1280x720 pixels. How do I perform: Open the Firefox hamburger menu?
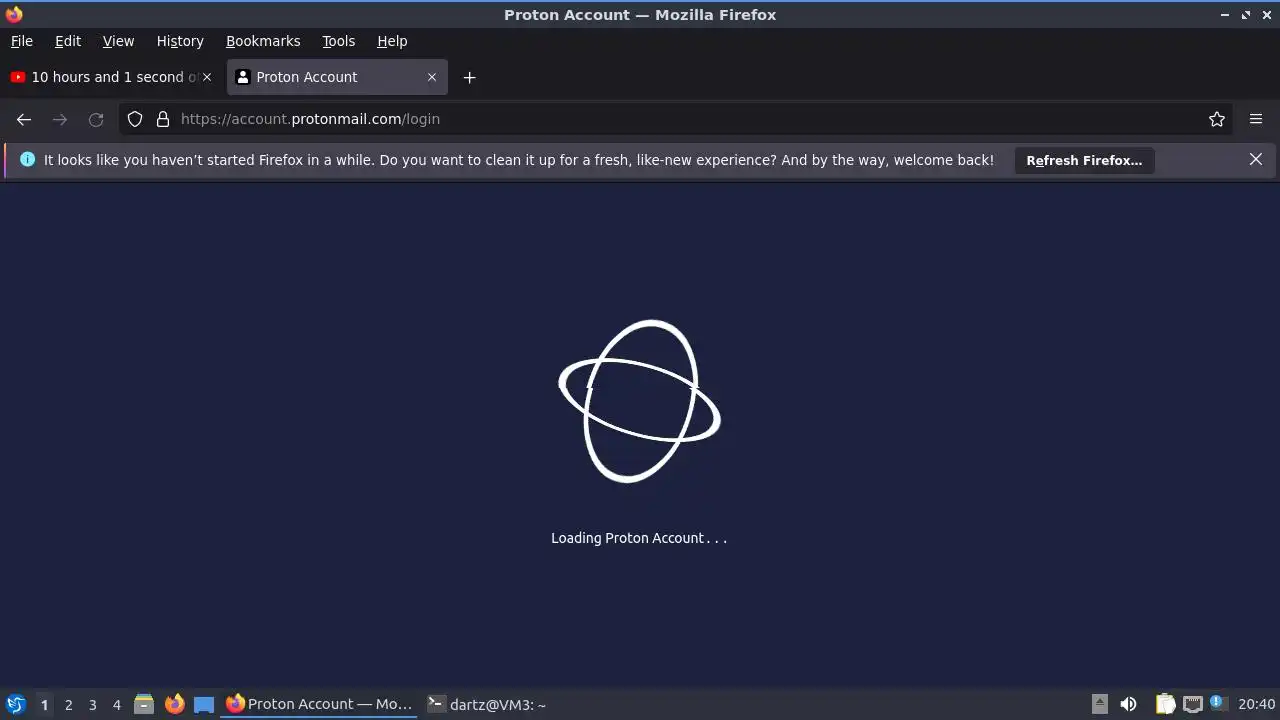1256,119
